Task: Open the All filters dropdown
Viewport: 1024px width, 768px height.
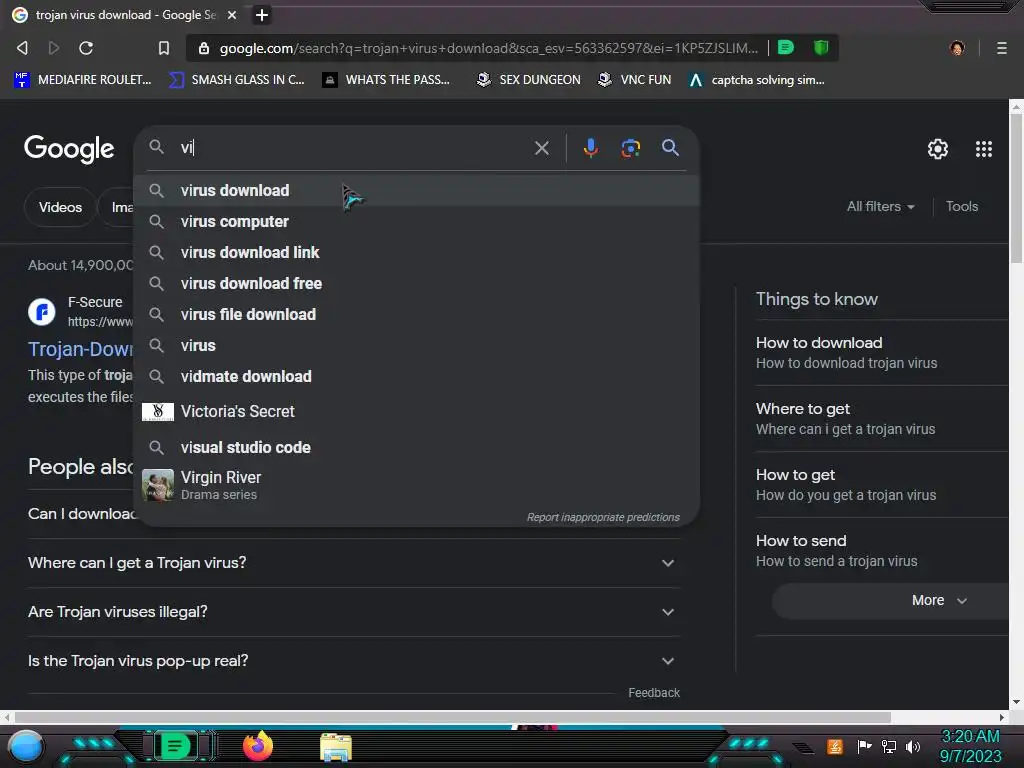Action: pyautogui.click(x=880, y=206)
